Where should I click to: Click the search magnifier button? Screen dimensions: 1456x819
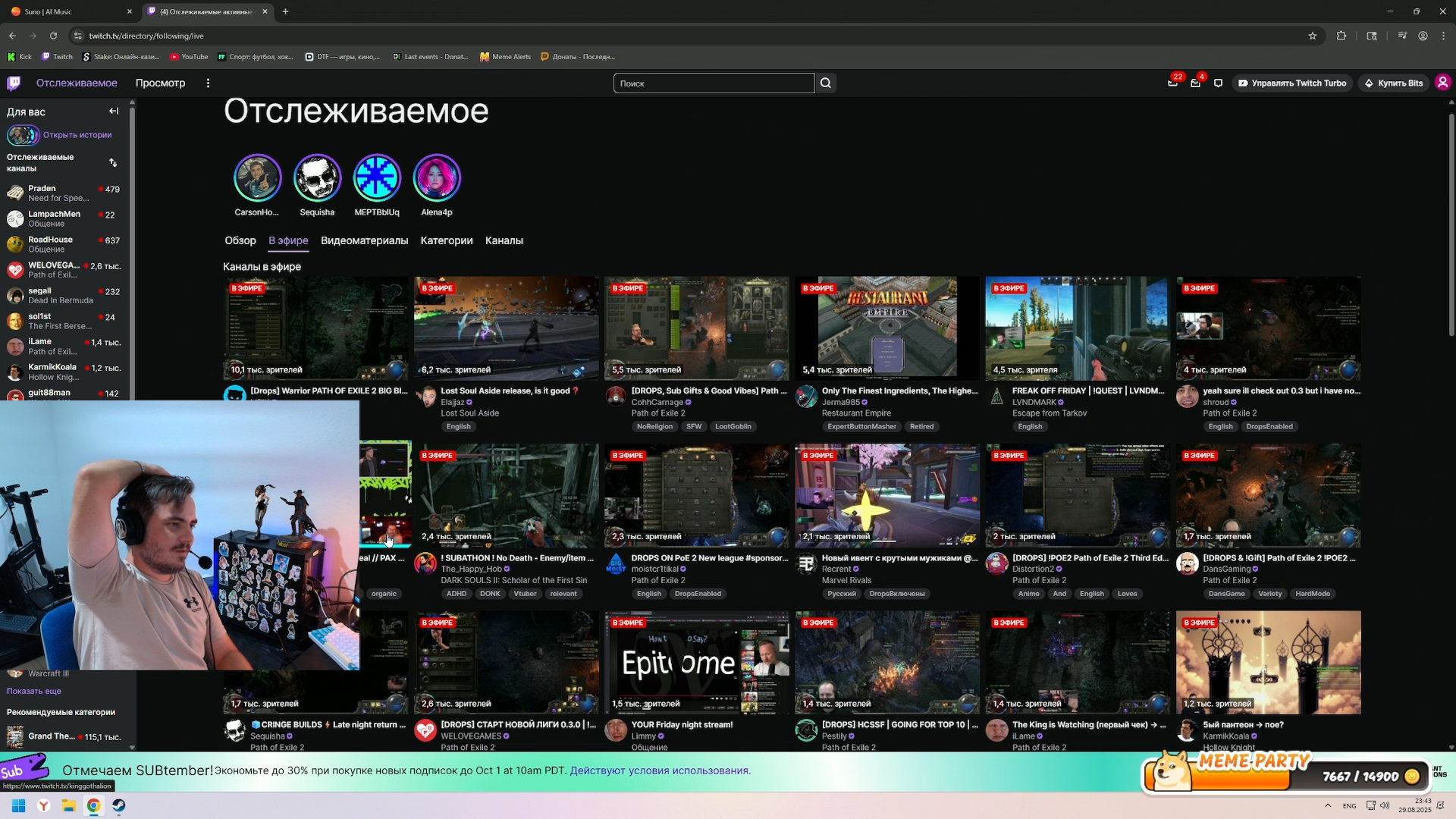[x=826, y=83]
